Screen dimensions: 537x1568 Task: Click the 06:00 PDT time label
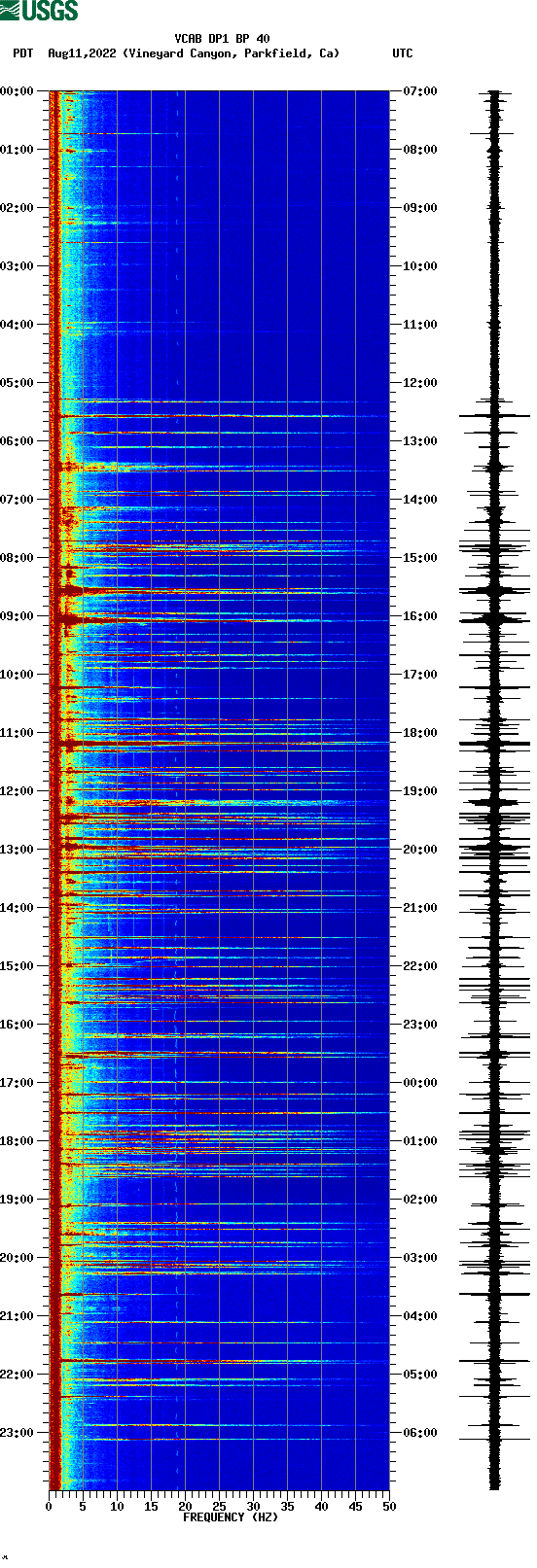pos(17,441)
